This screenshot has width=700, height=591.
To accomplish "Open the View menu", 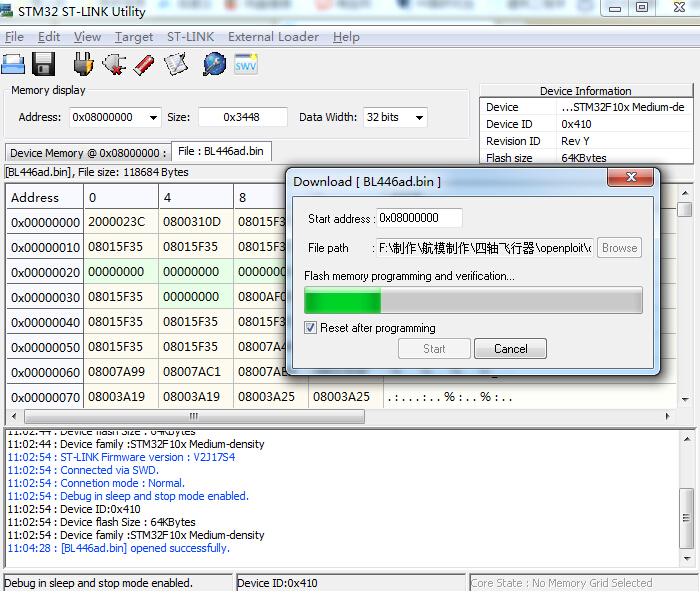I will pos(87,37).
